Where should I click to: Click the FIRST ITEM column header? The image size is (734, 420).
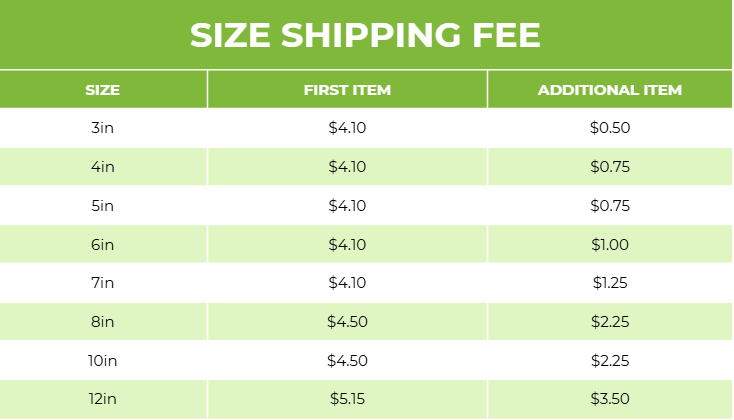[347, 90]
